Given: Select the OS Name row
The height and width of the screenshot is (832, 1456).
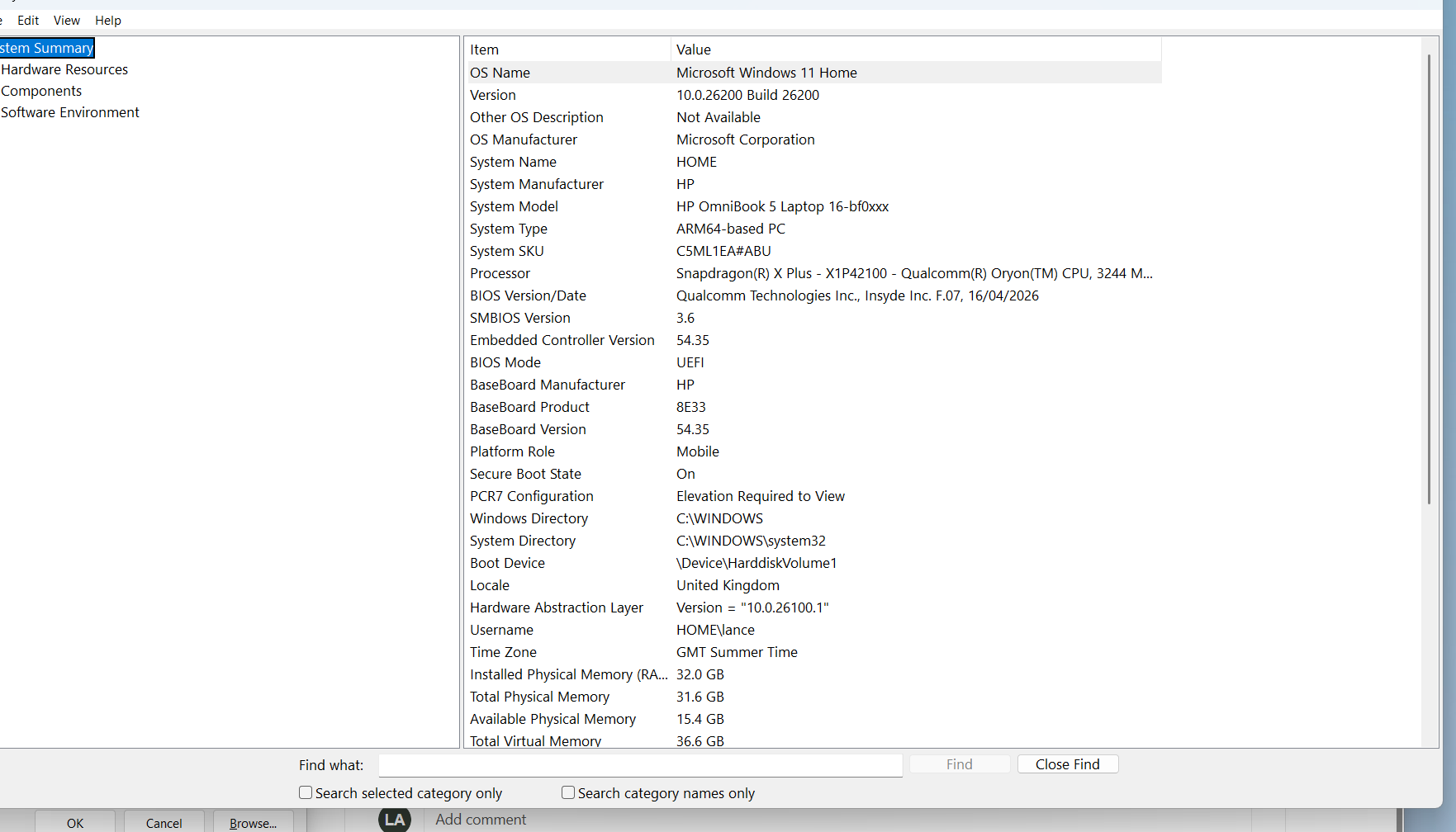Looking at the screenshot, I should 814,73.
